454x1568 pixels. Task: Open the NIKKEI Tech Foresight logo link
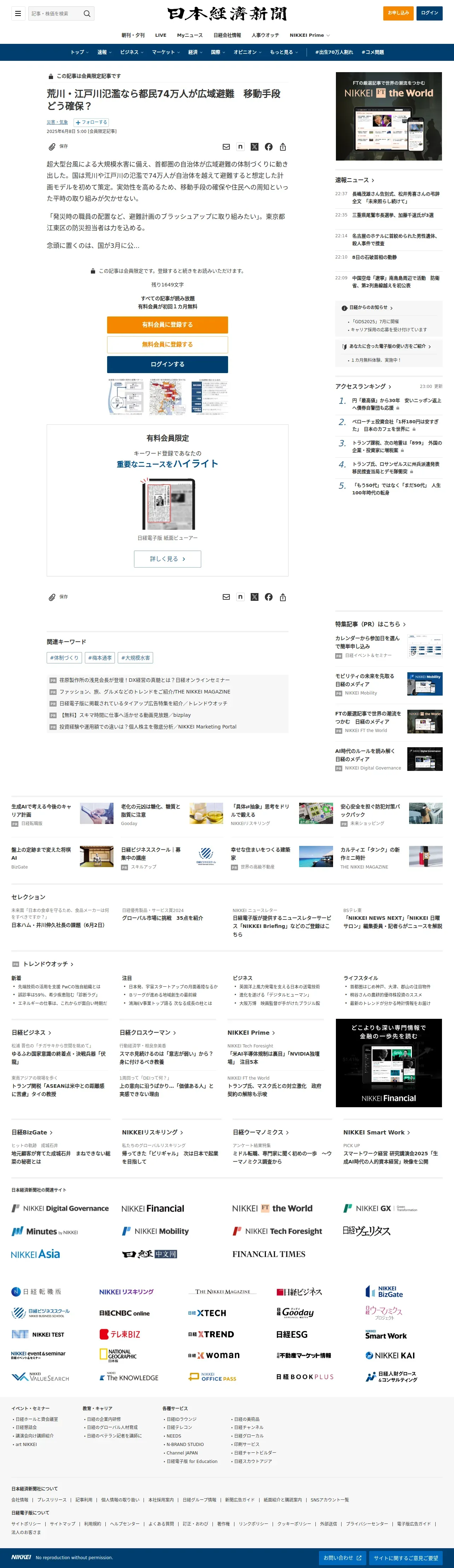tap(277, 1231)
